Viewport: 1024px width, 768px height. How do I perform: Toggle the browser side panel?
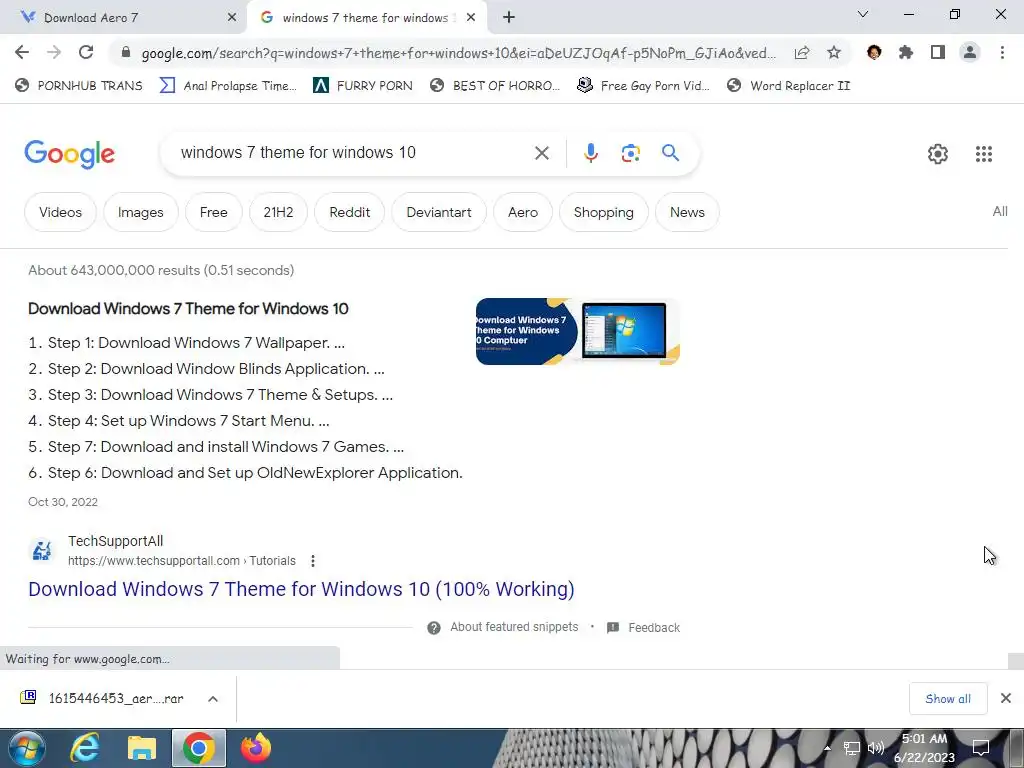[x=938, y=52]
